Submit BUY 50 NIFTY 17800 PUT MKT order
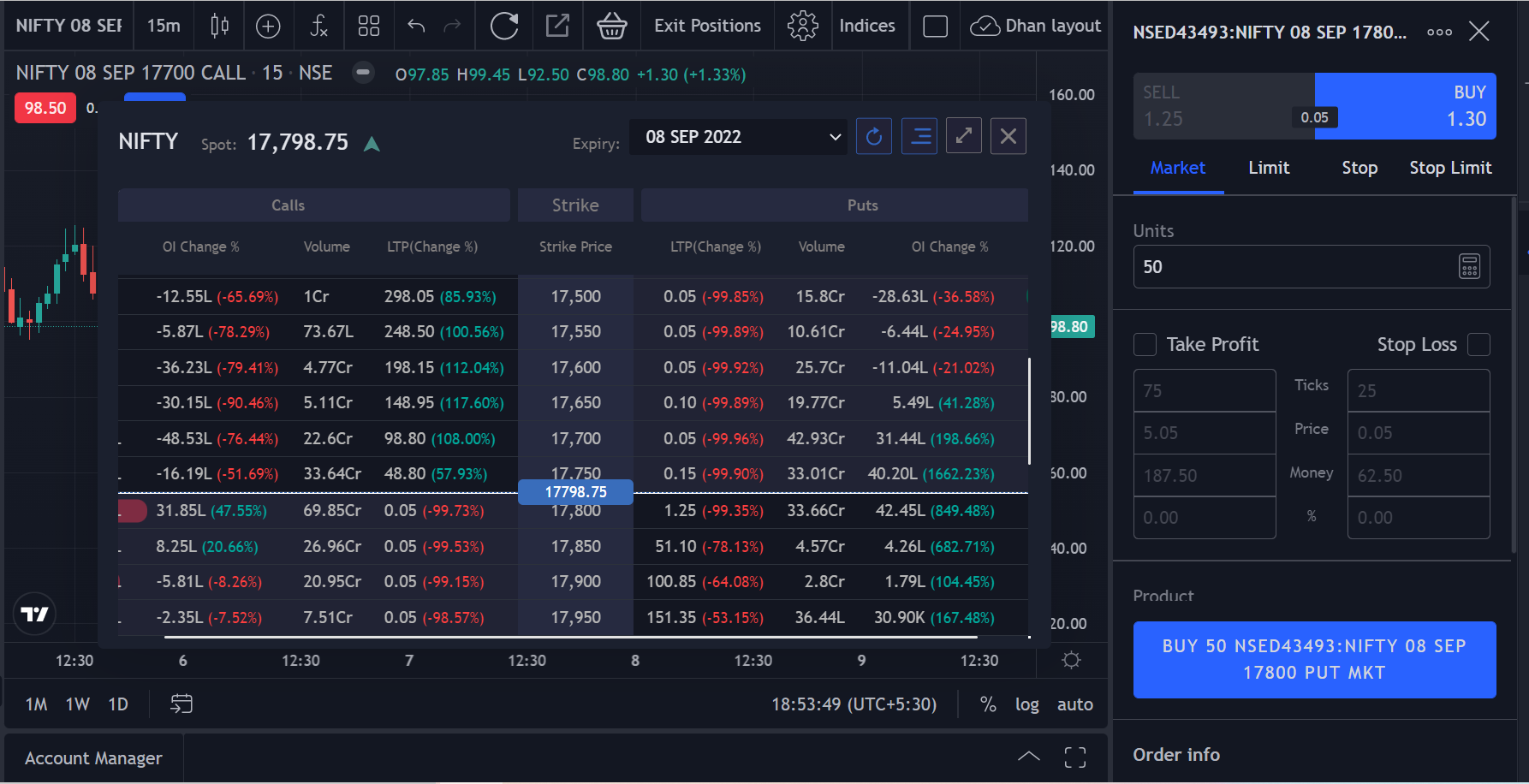 click(x=1314, y=659)
